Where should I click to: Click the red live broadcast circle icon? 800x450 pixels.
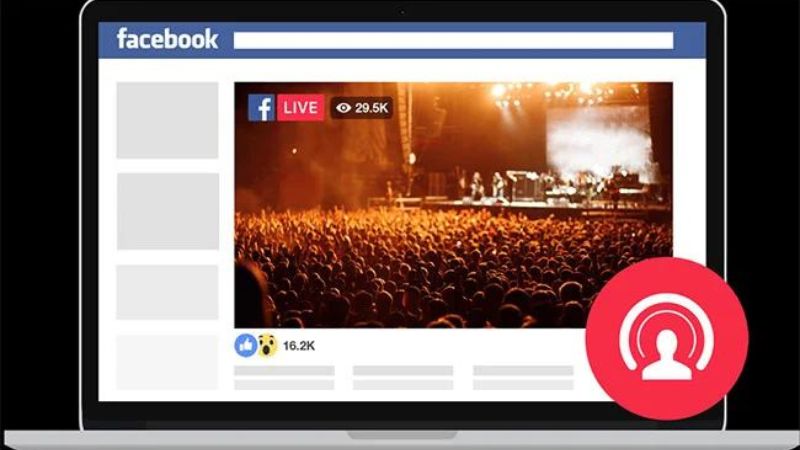tap(667, 339)
